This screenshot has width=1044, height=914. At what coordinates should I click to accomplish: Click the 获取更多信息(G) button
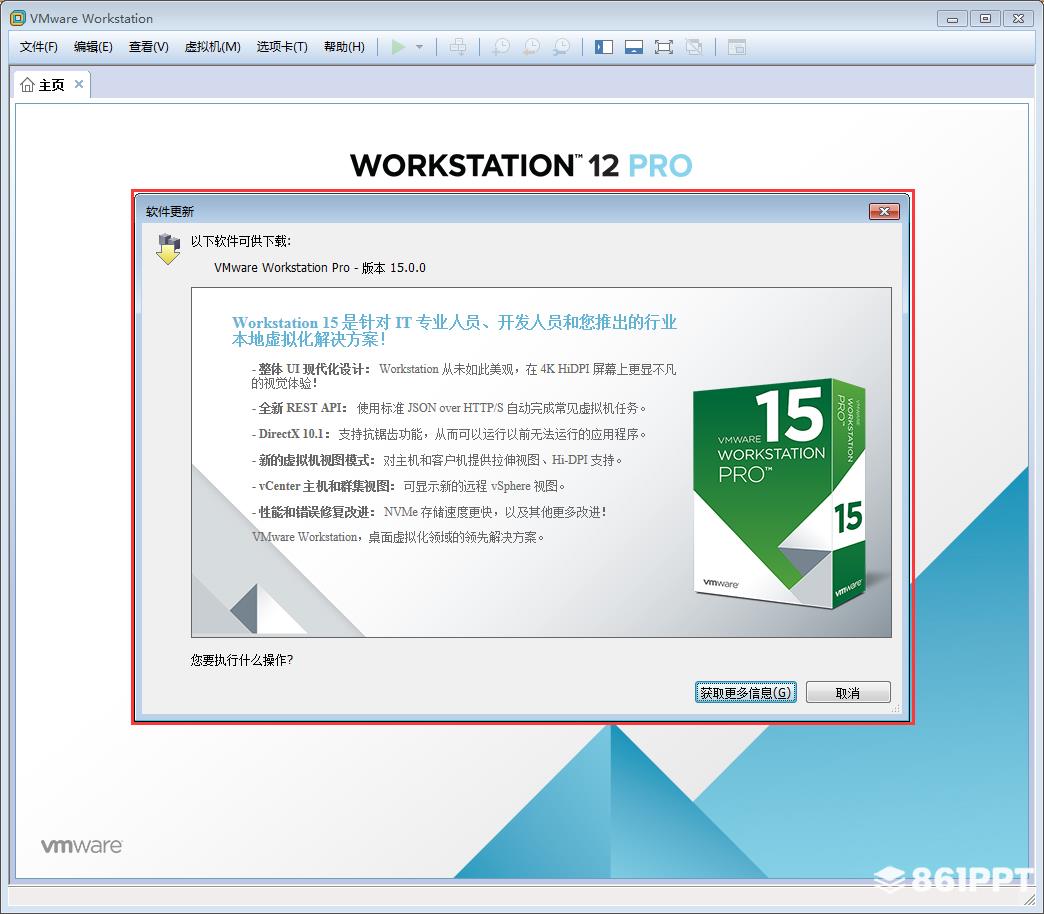(746, 692)
